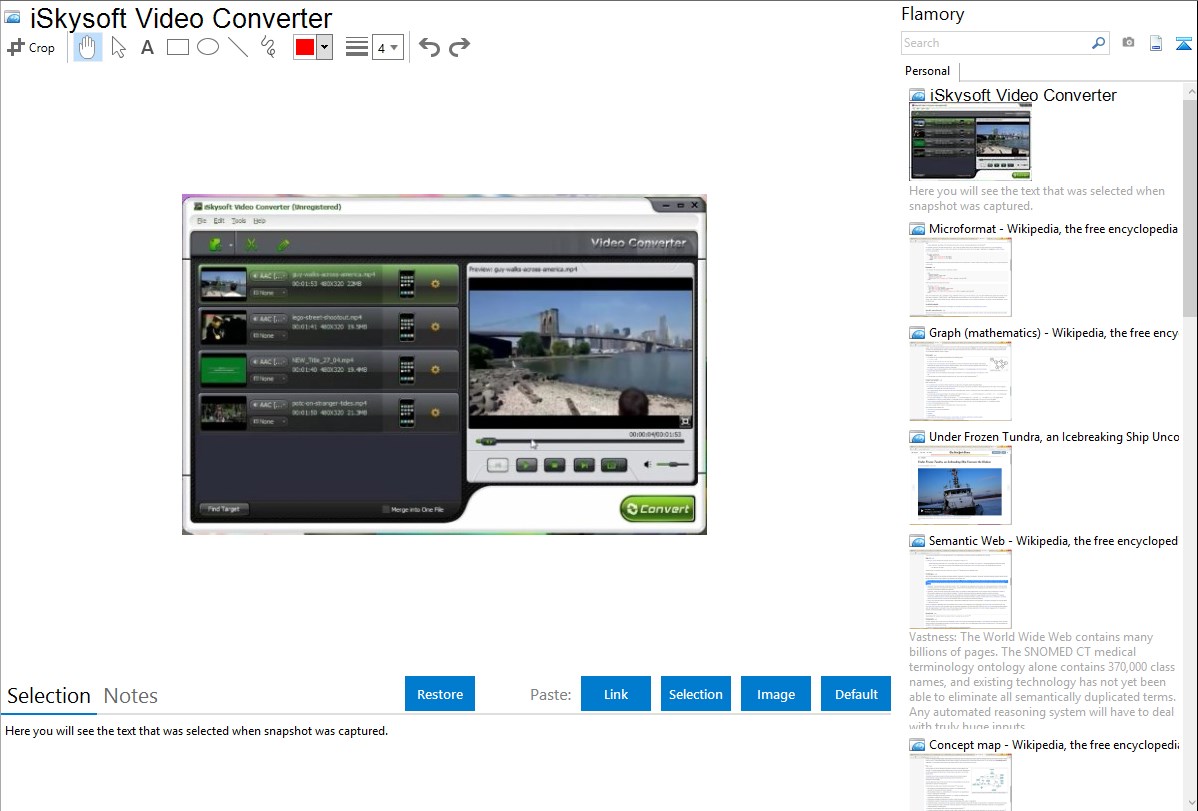Open the line width dropdown showing 4

tap(387, 47)
